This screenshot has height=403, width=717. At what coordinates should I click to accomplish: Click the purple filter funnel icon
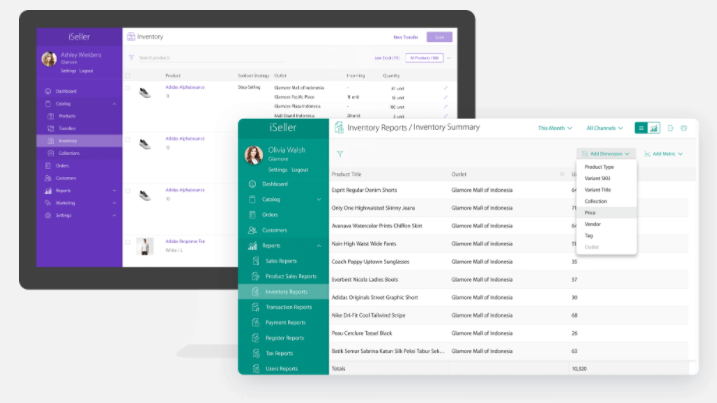tap(131, 58)
